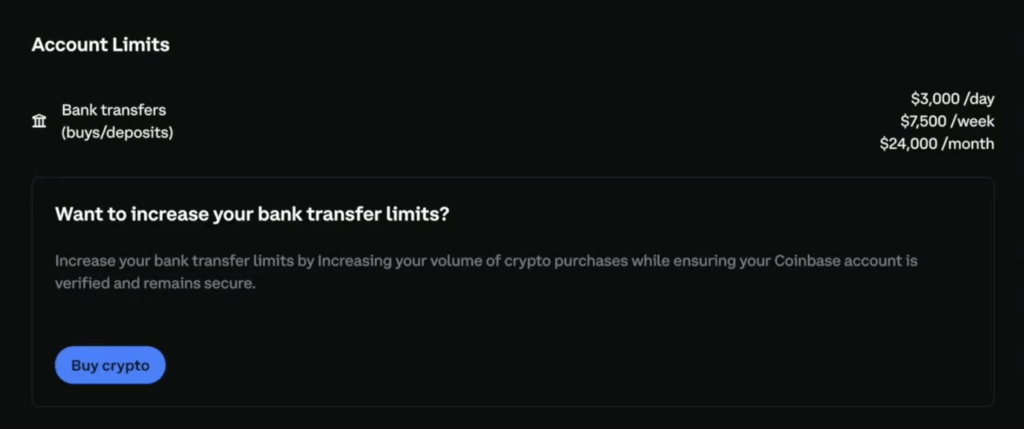This screenshot has height=429, width=1024.
Task: Click the /month unit label
Action: 967,144
